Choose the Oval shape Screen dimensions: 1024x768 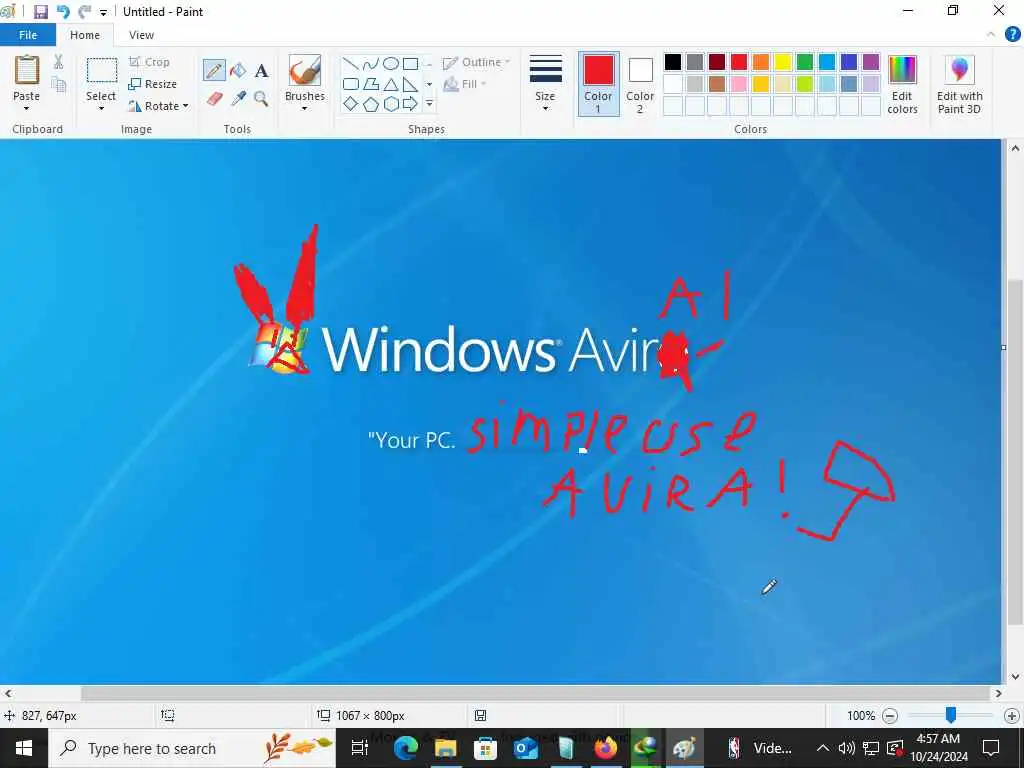point(391,63)
